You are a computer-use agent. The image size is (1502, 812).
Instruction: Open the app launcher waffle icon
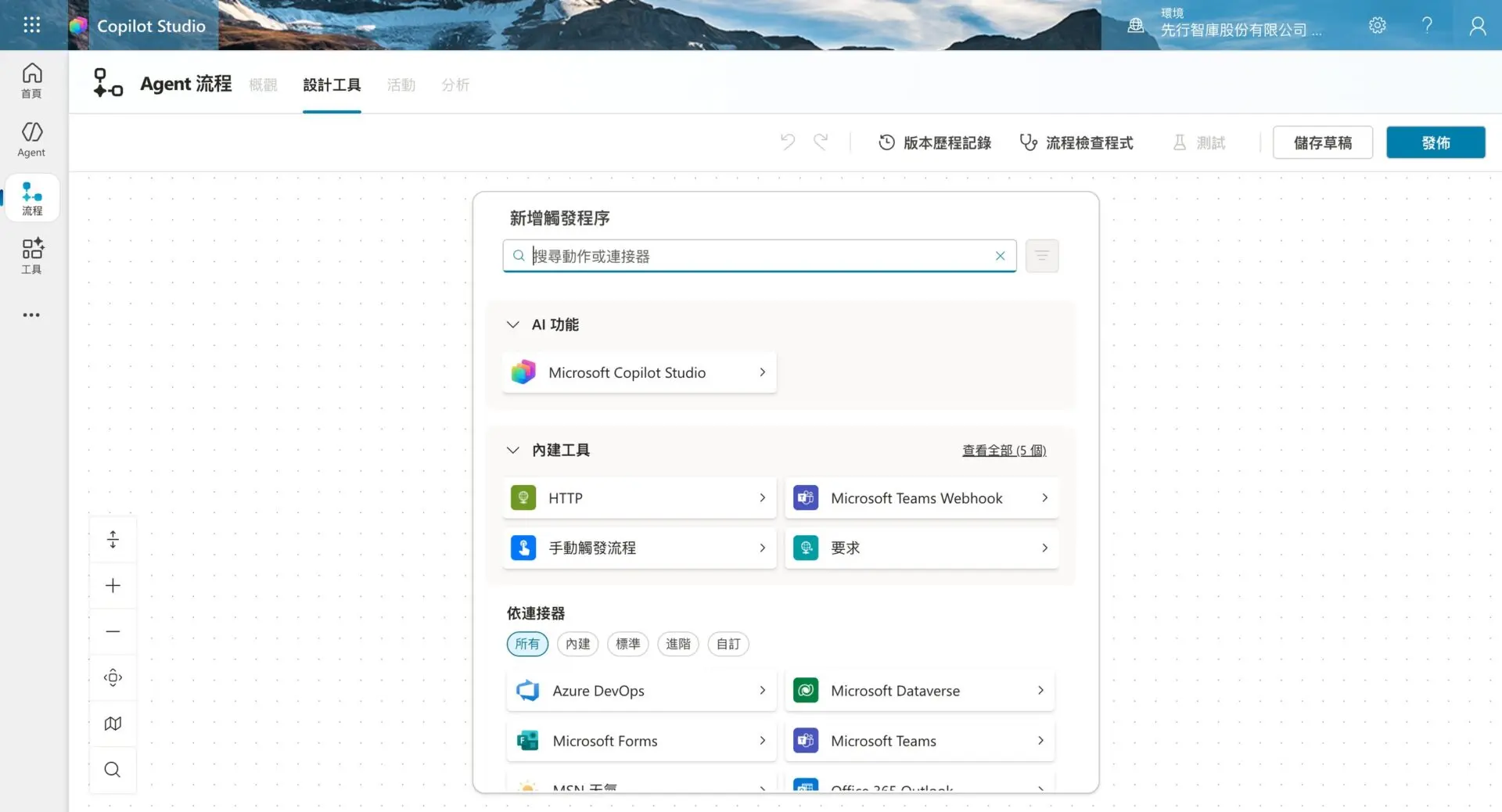[x=32, y=25]
